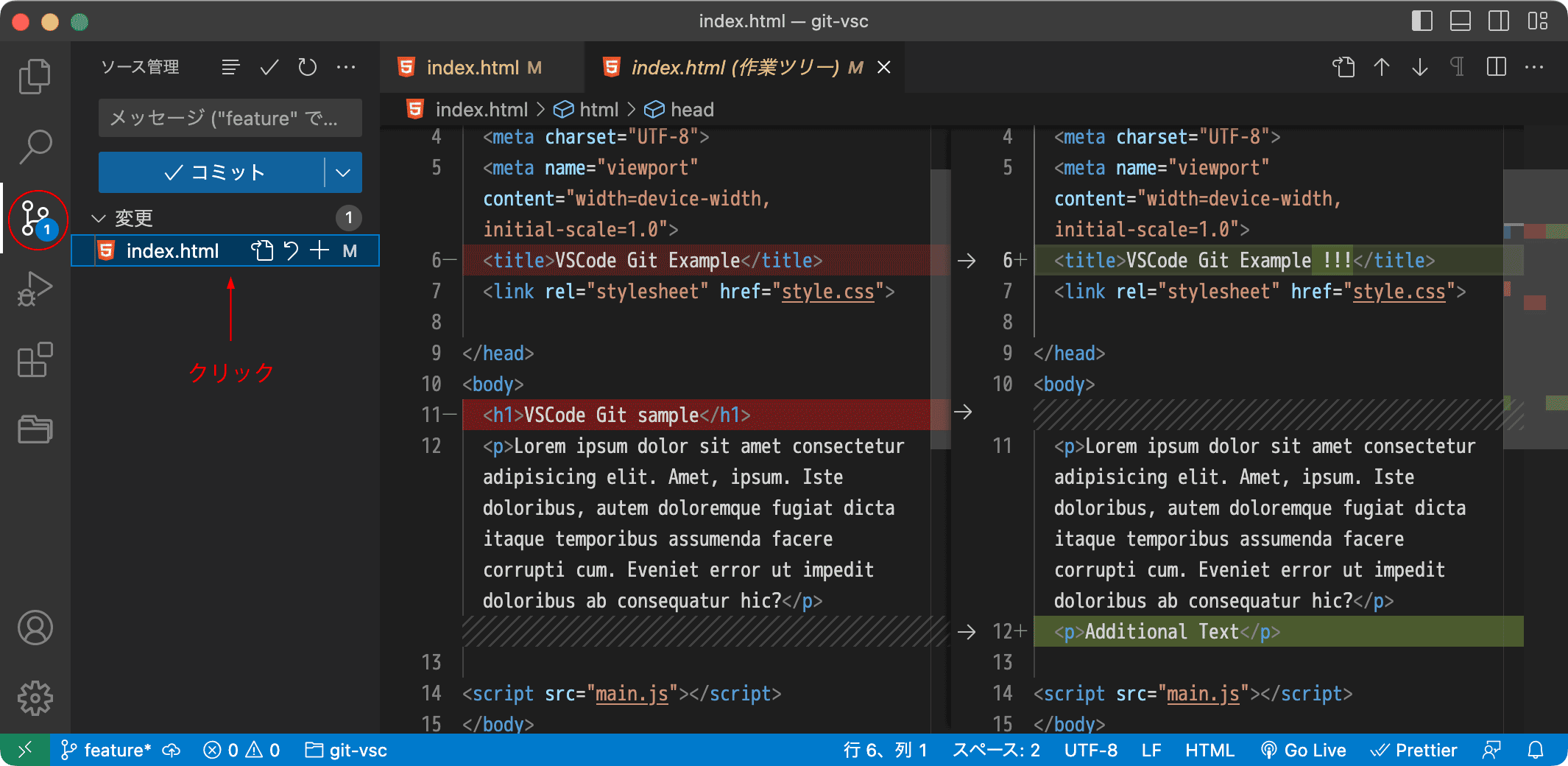Image resolution: width=1568 pixels, height=766 pixels.
Task: Click cursor position 行 6、列 1
Action: pyautogui.click(x=885, y=750)
